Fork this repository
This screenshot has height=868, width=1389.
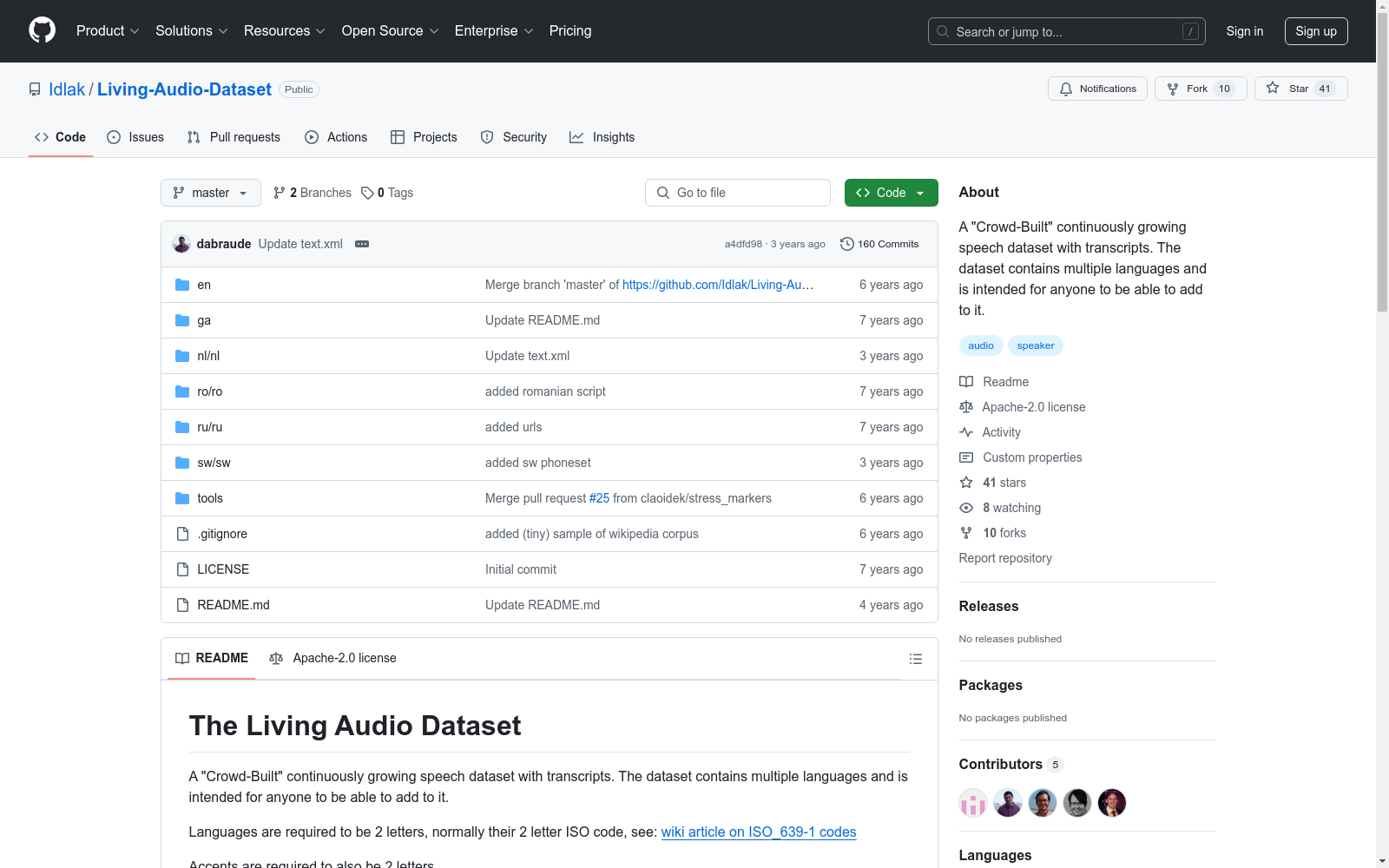pyautogui.click(x=1201, y=89)
